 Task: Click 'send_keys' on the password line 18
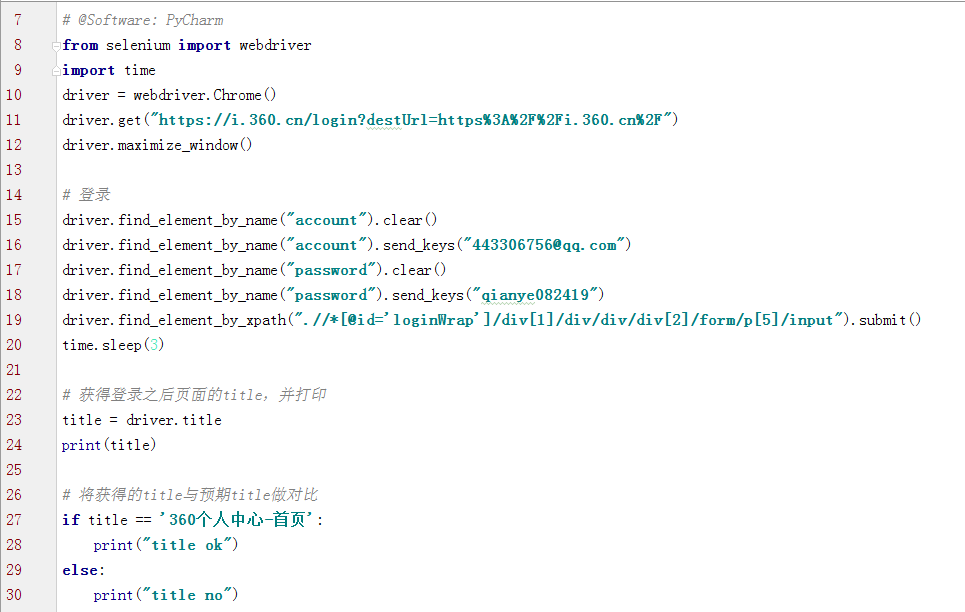428,296
